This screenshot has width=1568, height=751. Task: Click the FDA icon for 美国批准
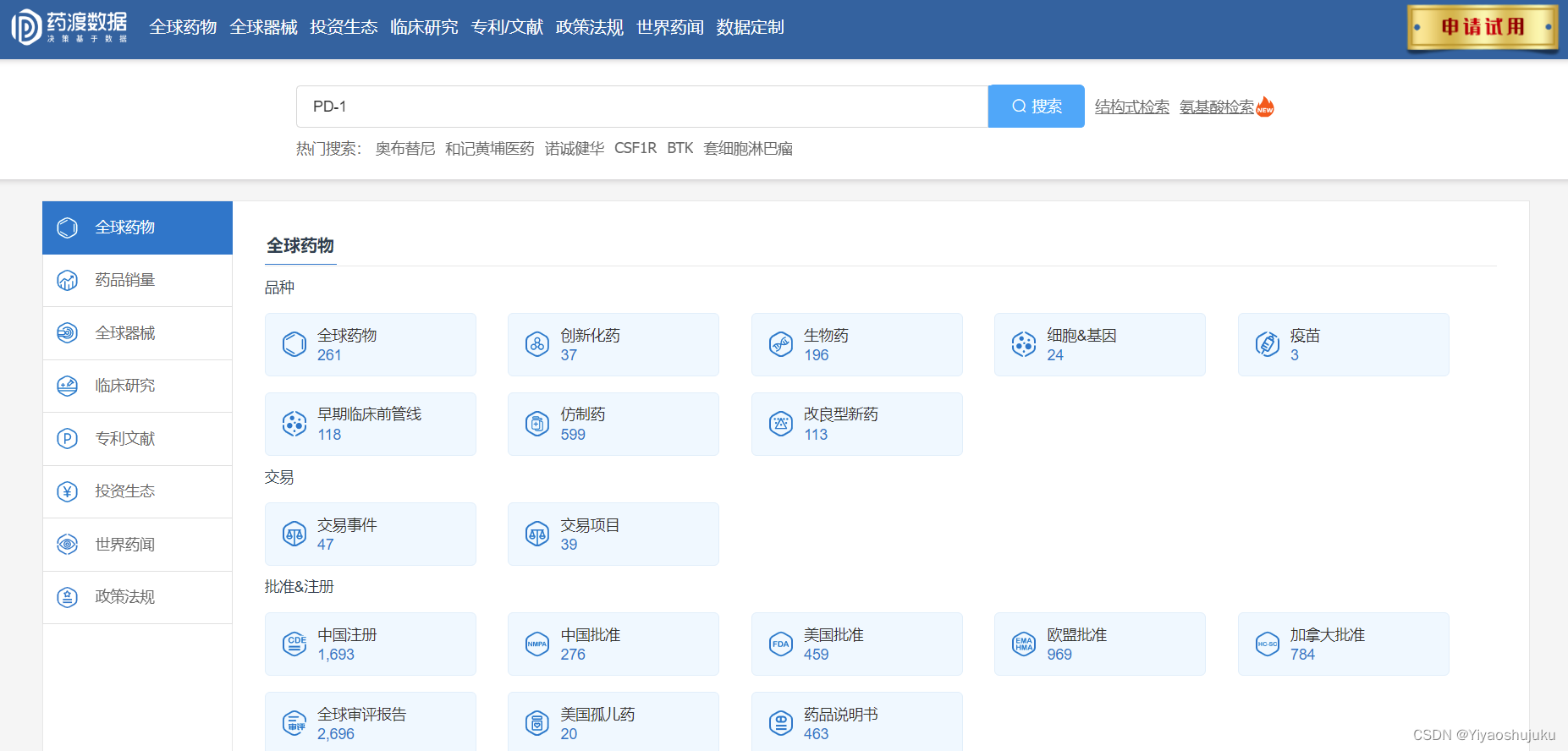(x=781, y=644)
